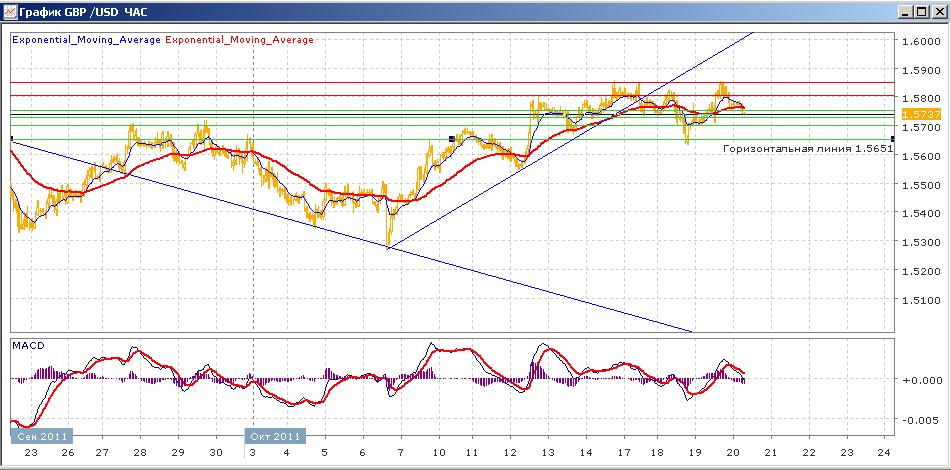Image resolution: width=951 pixels, height=470 pixels.
Task: Select the blue Exponential_Moving_Average legend label
Action: (x=86, y=40)
